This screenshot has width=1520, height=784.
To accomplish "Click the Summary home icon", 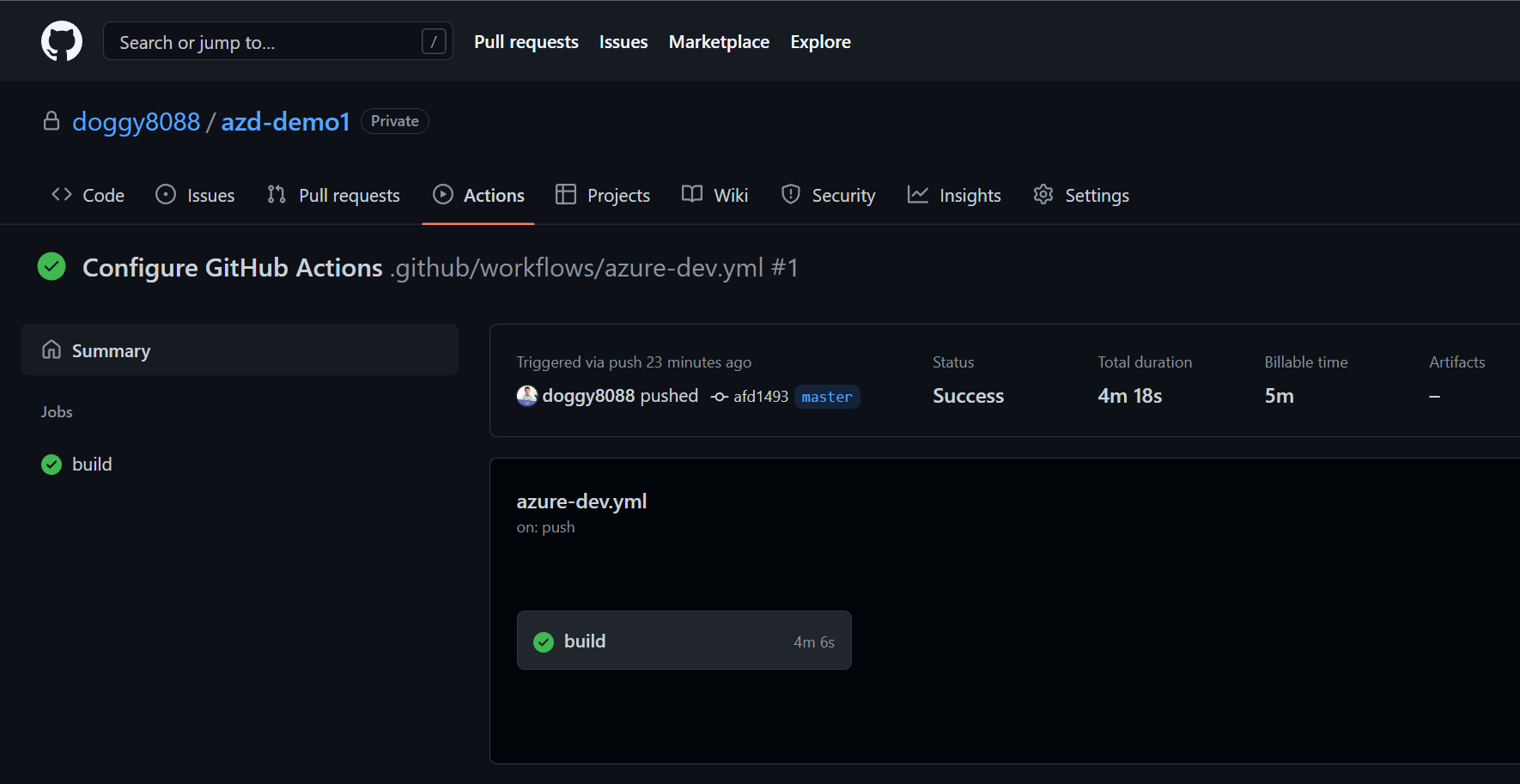I will (52, 349).
